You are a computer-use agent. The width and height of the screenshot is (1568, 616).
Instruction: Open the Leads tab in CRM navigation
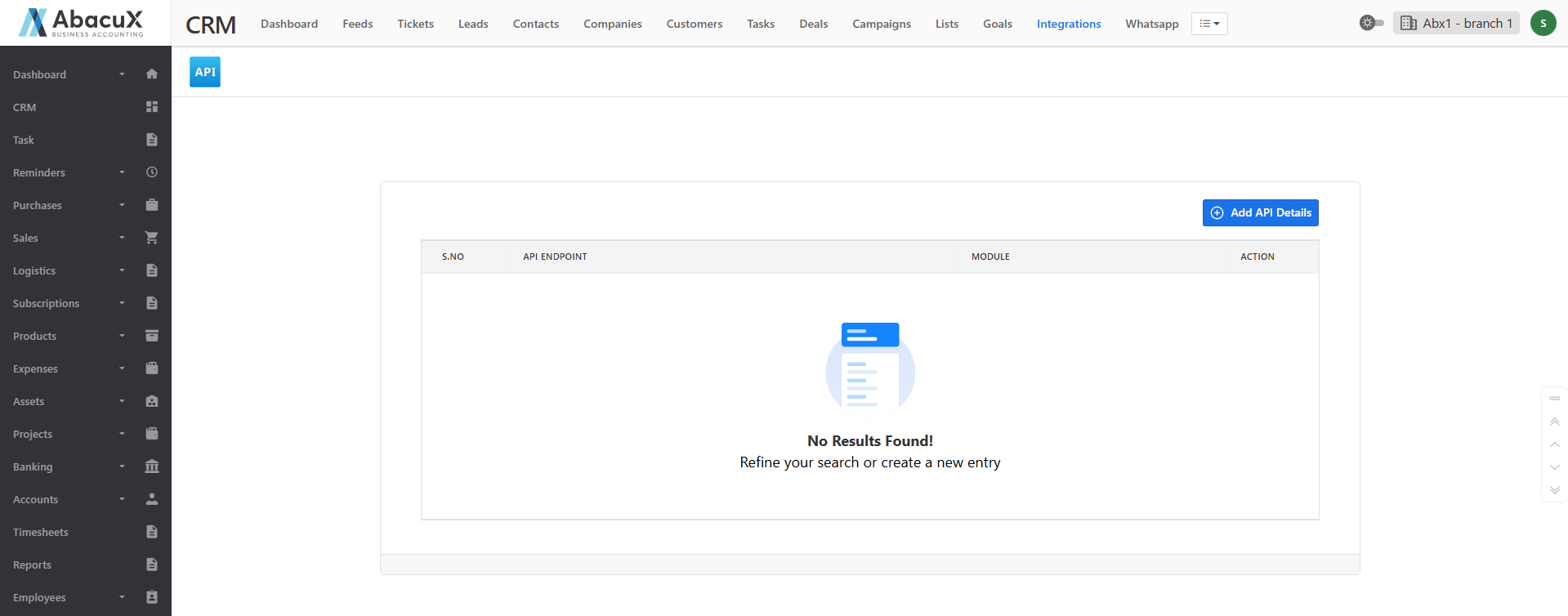(473, 24)
